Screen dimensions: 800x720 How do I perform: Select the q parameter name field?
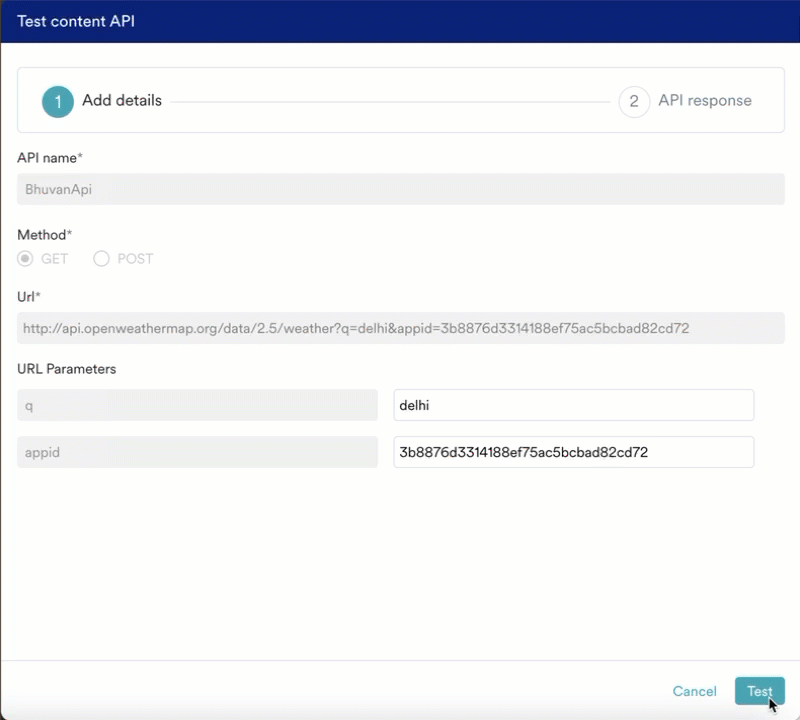coord(197,404)
